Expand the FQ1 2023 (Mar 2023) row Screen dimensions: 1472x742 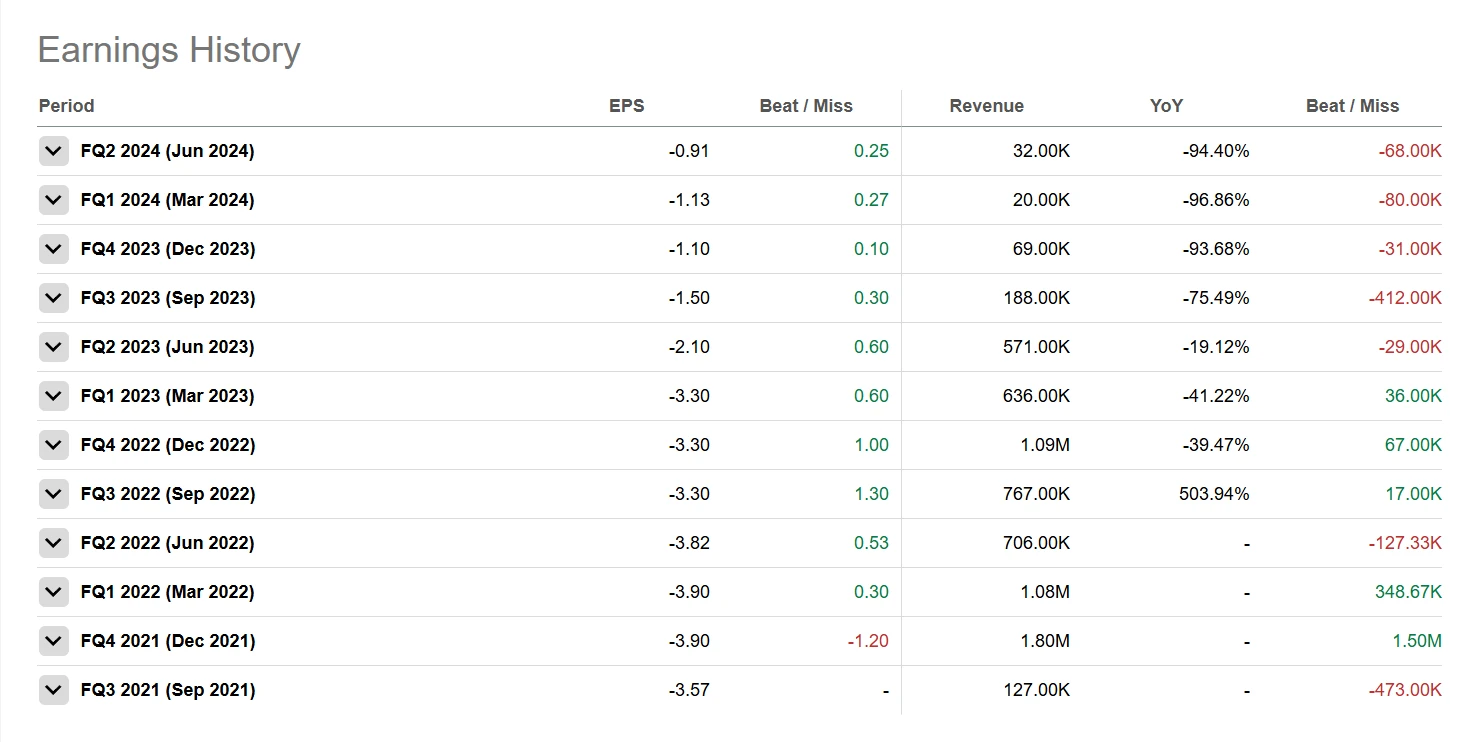pos(54,397)
